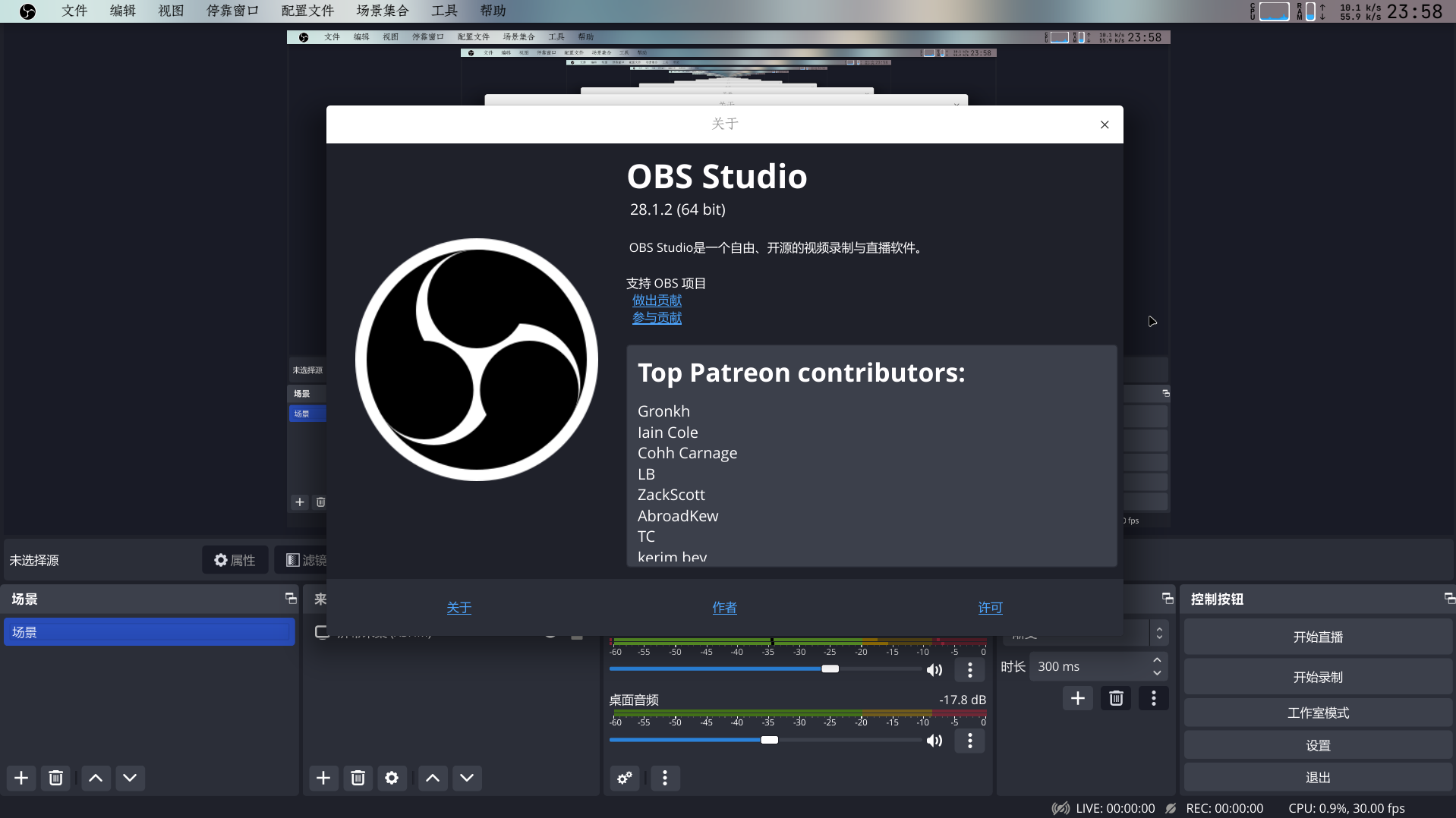This screenshot has width=1456, height=818.
Task: Open the 工具 (Tools) menu
Action: (444, 11)
